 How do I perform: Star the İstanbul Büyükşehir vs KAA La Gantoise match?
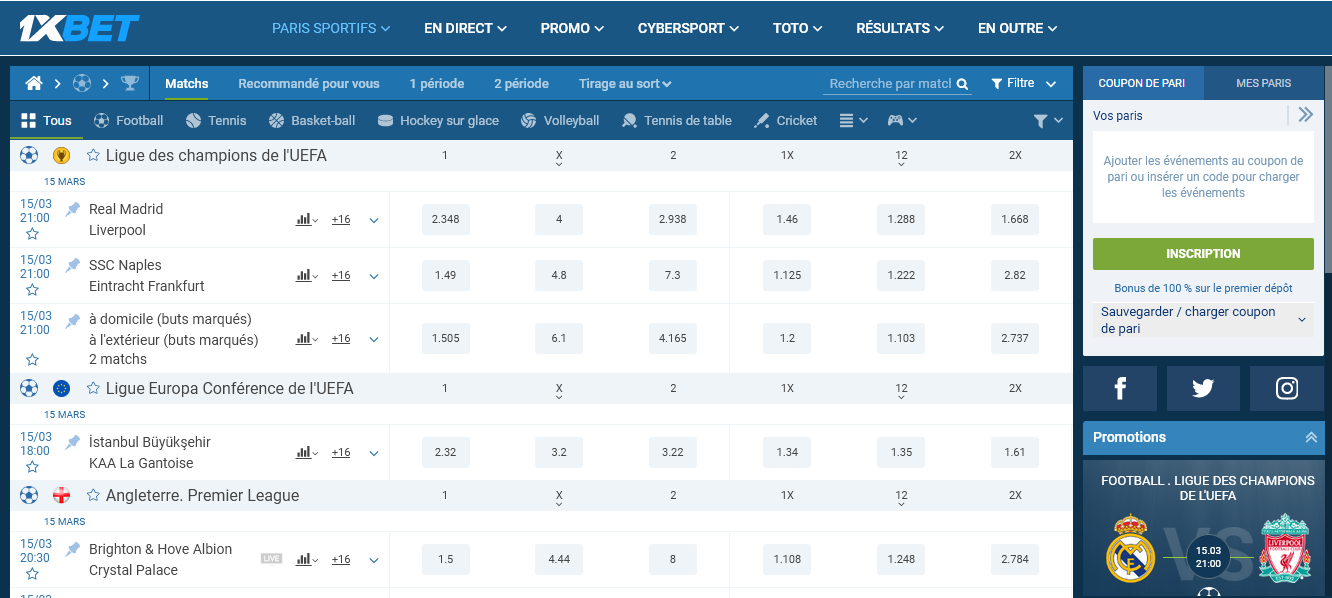(32, 467)
